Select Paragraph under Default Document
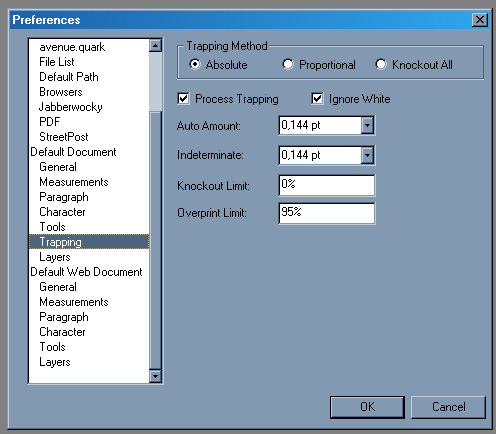The width and height of the screenshot is (496, 434). pyautogui.click(x=89, y=197)
